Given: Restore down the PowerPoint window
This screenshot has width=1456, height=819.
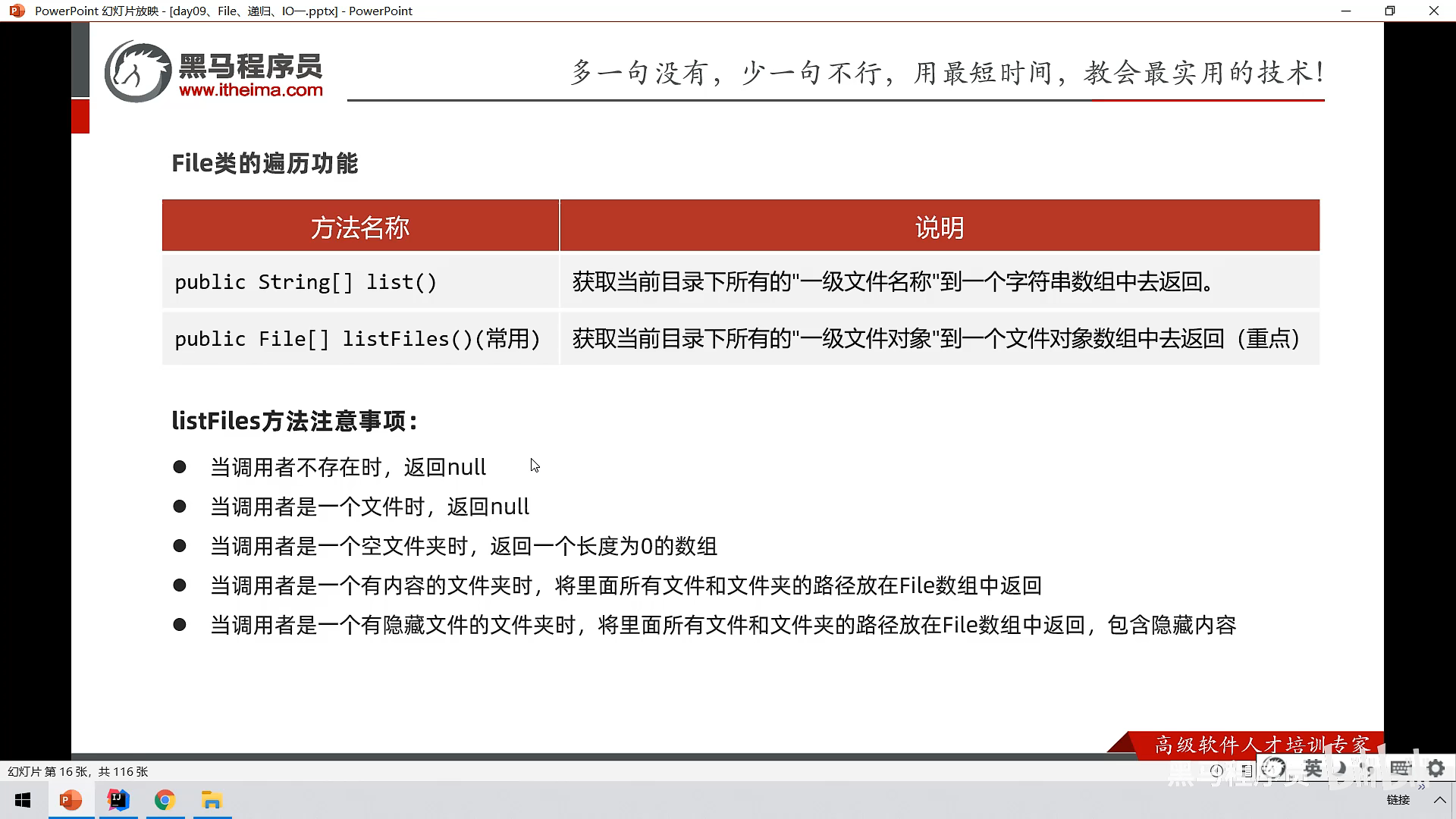Looking at the screenshot, I should [x=1389, y=11].
